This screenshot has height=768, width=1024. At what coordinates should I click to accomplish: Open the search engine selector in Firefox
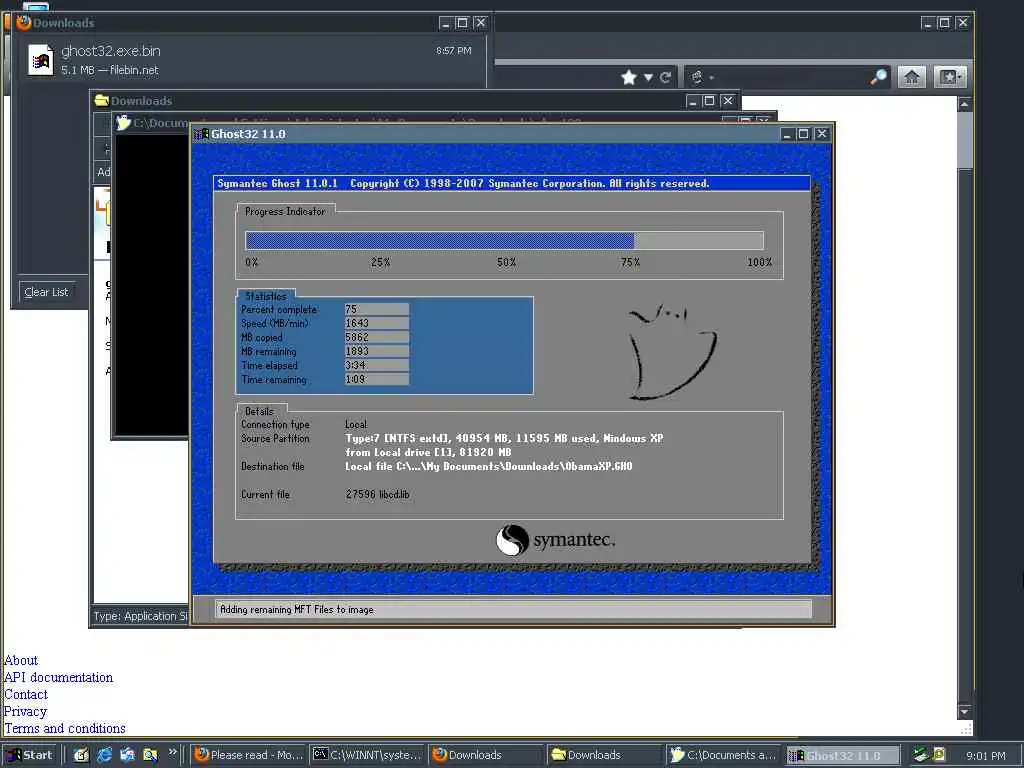click(x=701, y=78)
